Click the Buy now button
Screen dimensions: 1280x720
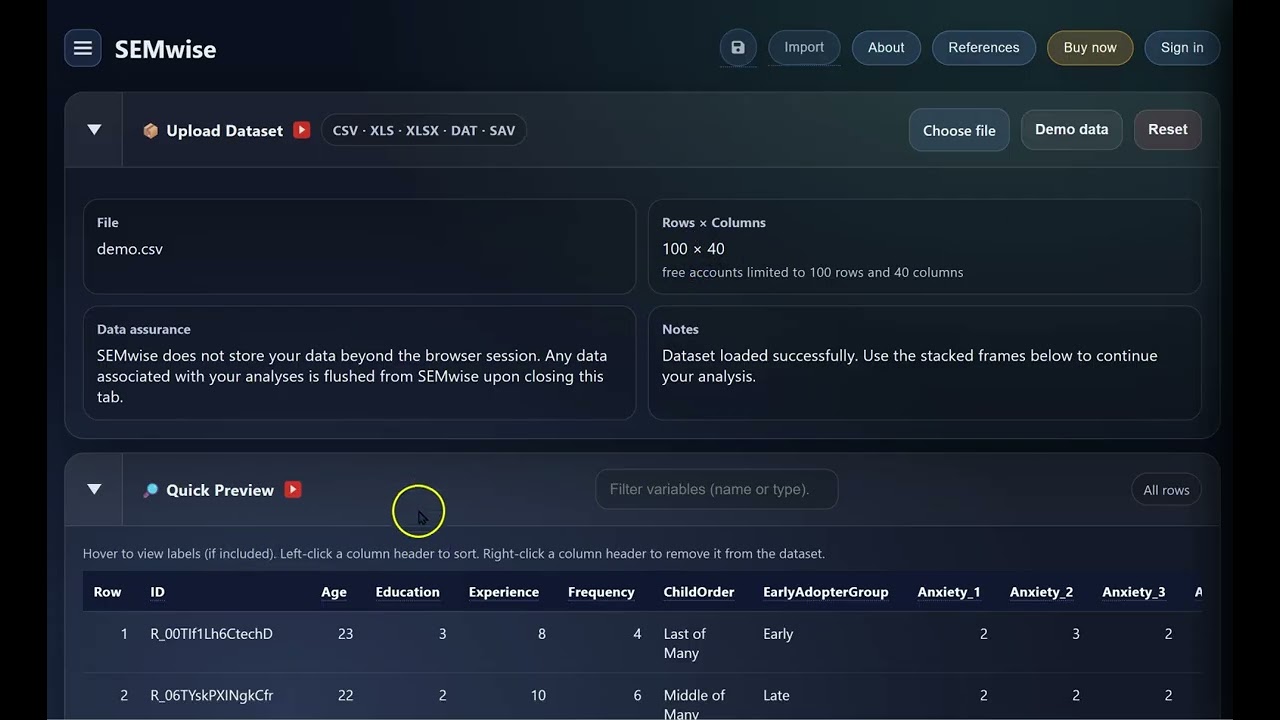tap(1090, 48)
